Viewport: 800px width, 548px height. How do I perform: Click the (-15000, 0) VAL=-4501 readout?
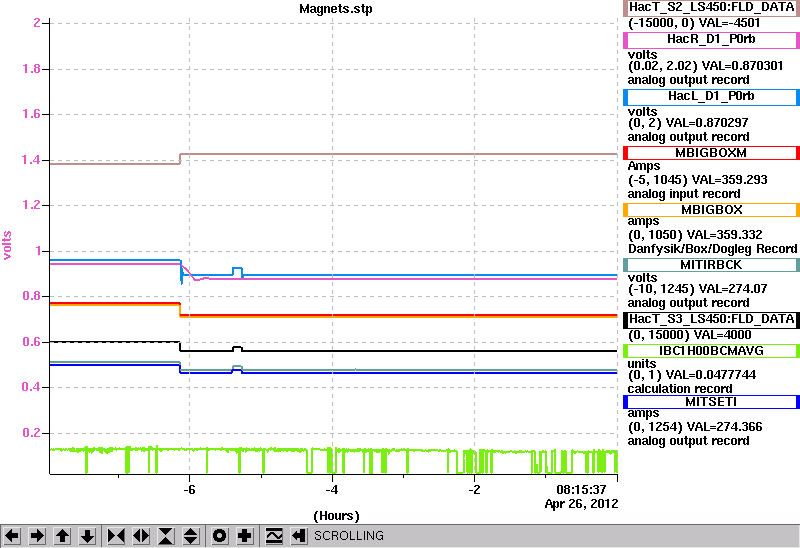pos(694,23)
